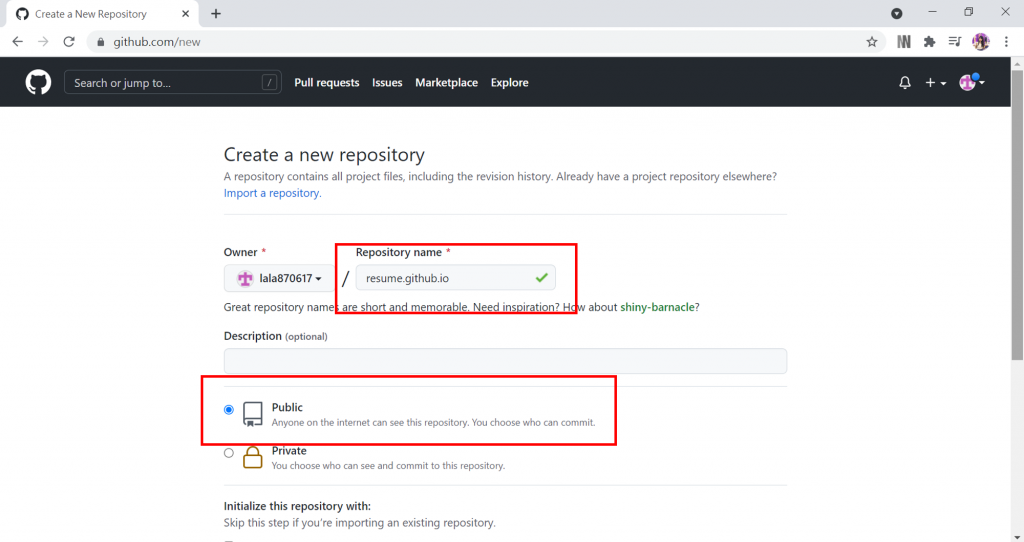1024x542 pixels.
Task: Reload the page with refresh icon
Action: point(69,42)
